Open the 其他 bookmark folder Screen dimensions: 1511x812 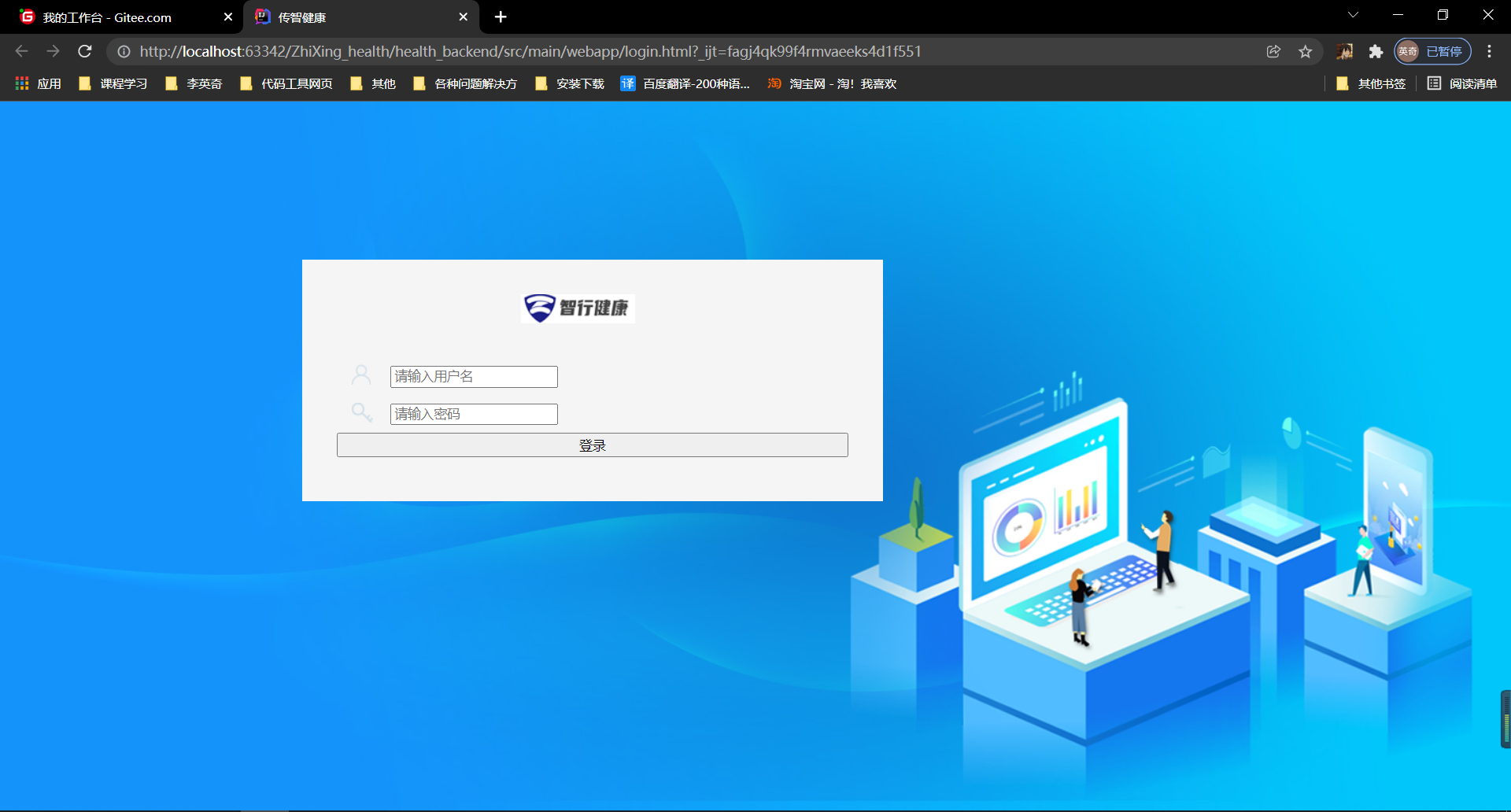(373, 83)
